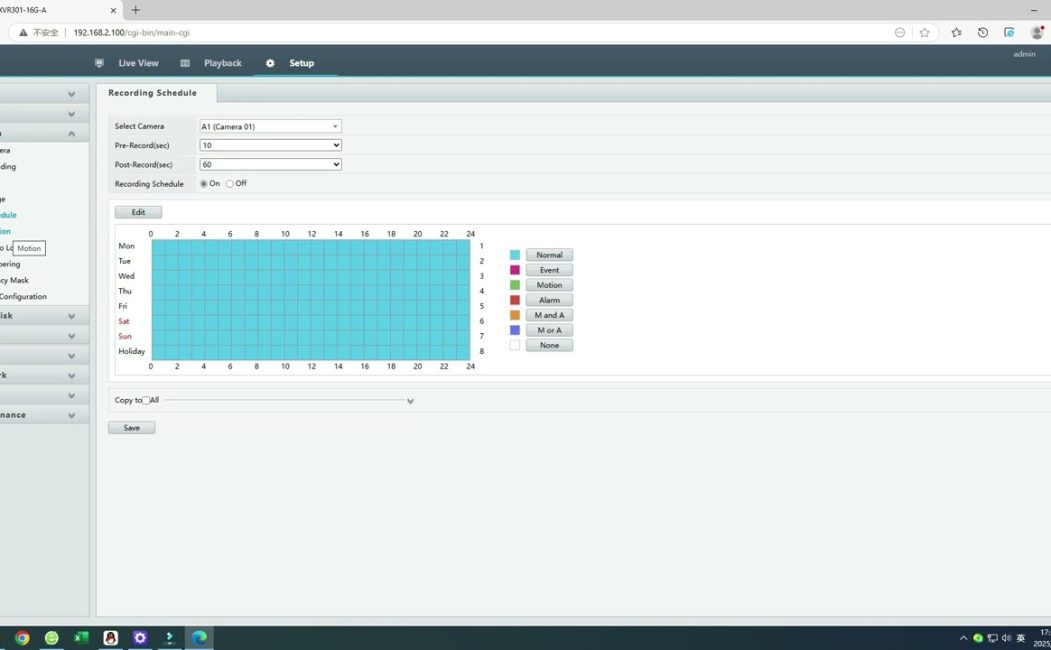Screen dimensions: 1051x650
Task: Go to the Playback tab
Action: (222, 63)
